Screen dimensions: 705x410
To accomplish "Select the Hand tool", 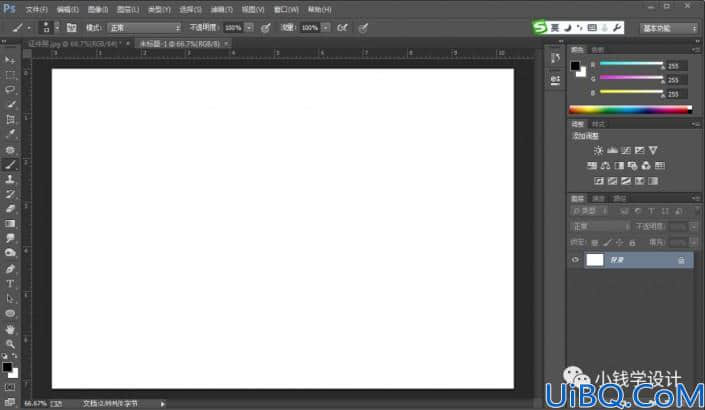I will 10,329.
